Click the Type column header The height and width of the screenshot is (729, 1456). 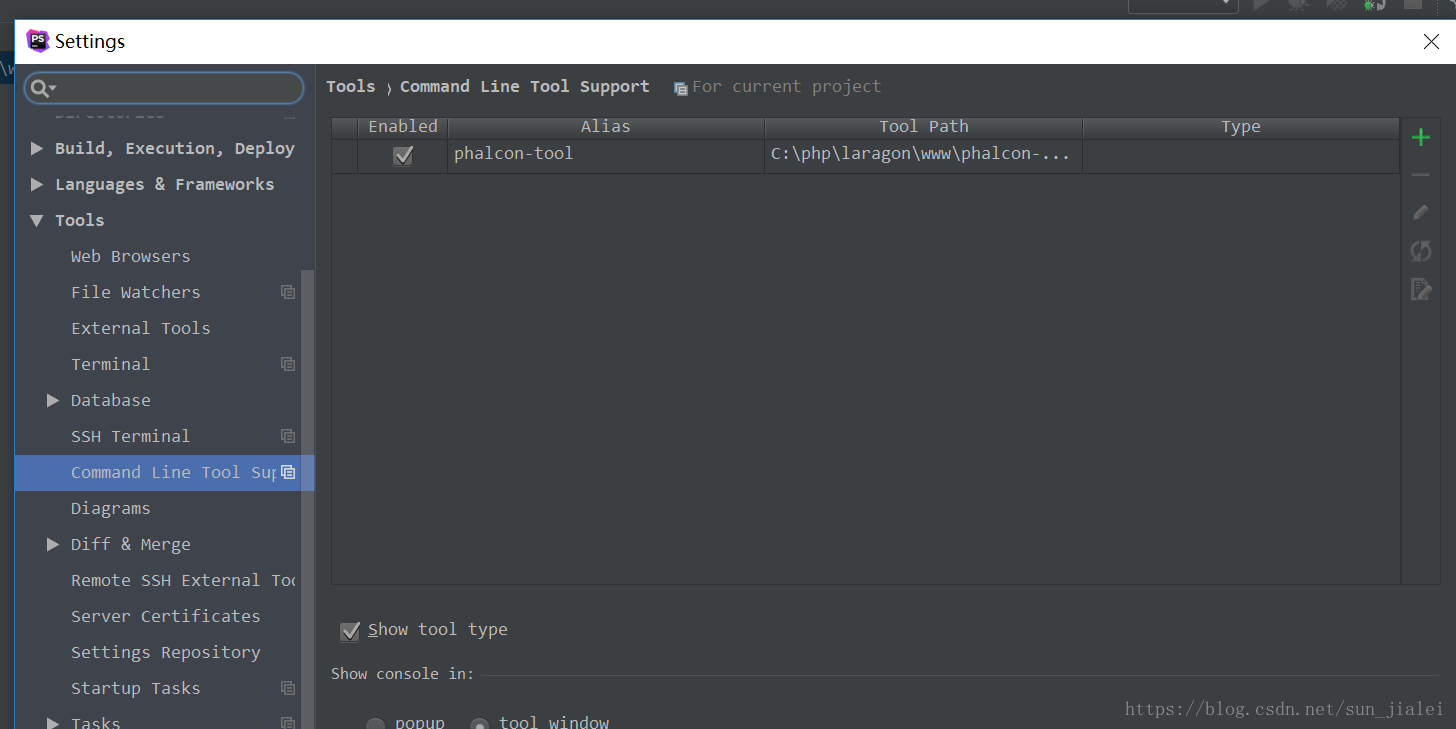1241,127
